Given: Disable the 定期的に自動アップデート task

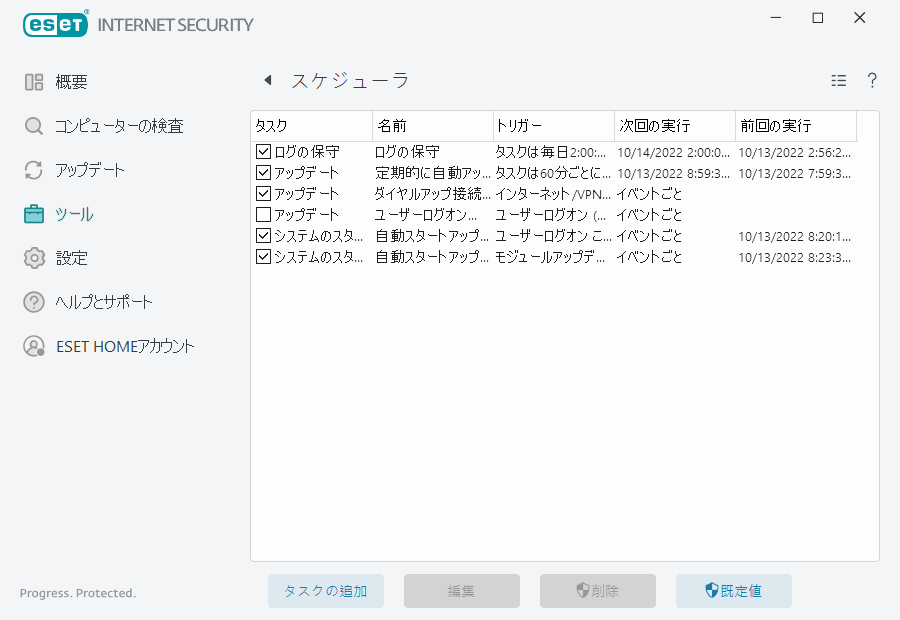Looking at the screenshot, I should [263, 173].
